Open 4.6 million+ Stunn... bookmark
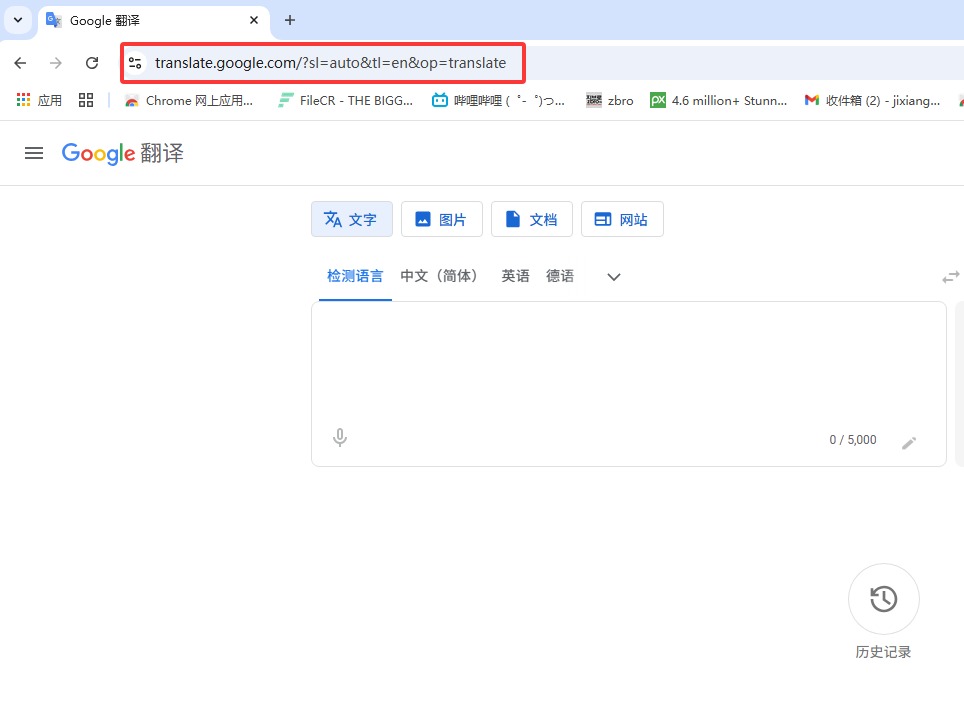This screenshot has width=964, height=715. (719, 100)
